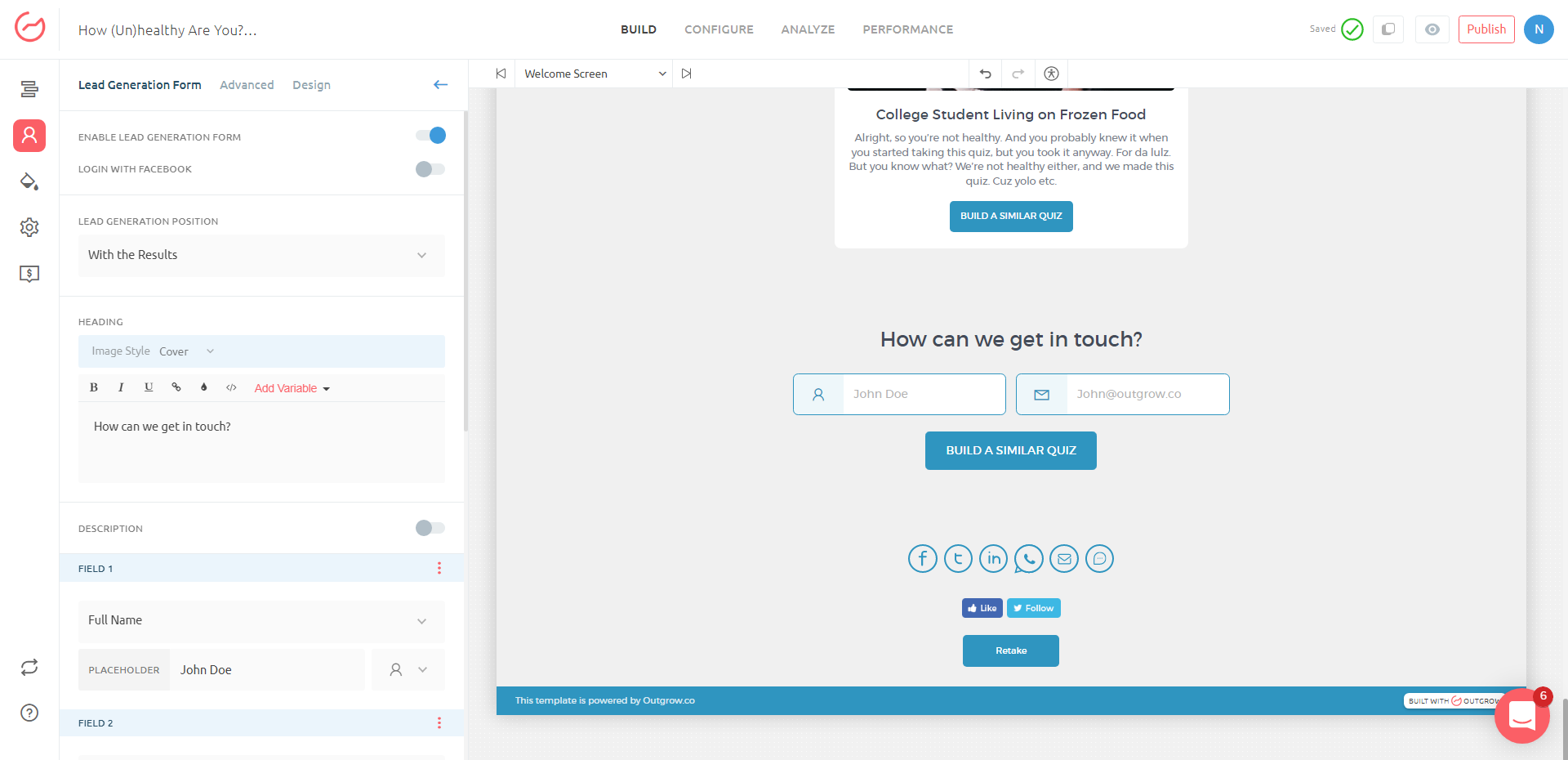
Task: Open the text color droplet icon
Action: (x=204, y=387)
